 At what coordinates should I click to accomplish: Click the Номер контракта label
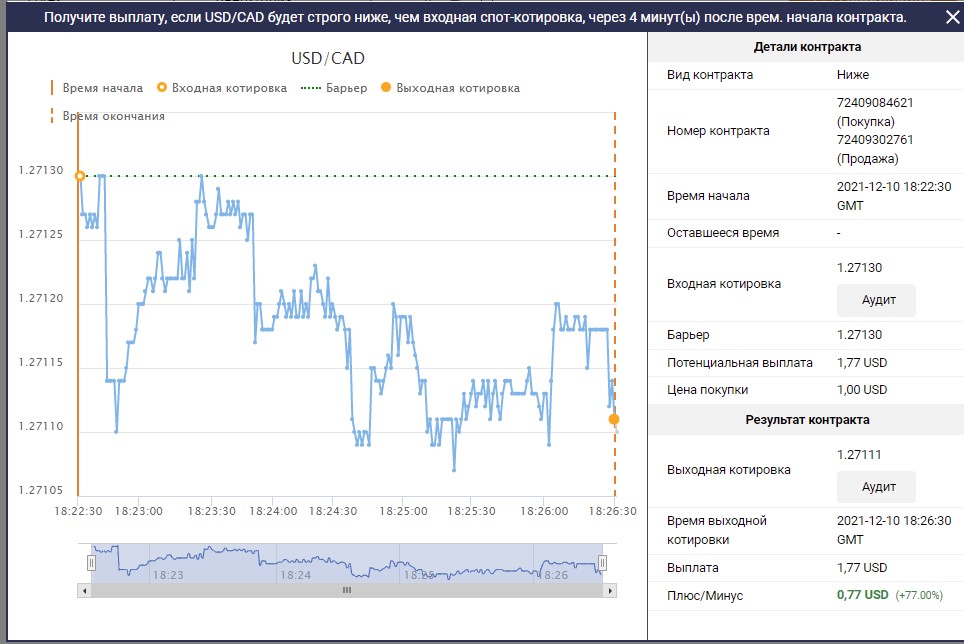tap(718, 131)
